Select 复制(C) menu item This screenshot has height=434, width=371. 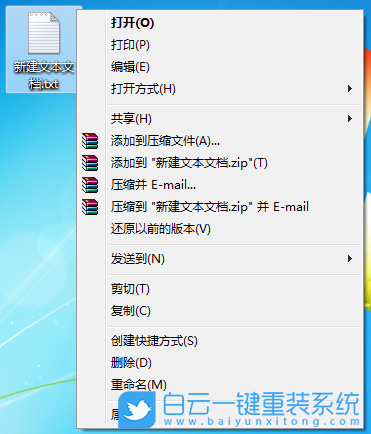coord(220,311)
